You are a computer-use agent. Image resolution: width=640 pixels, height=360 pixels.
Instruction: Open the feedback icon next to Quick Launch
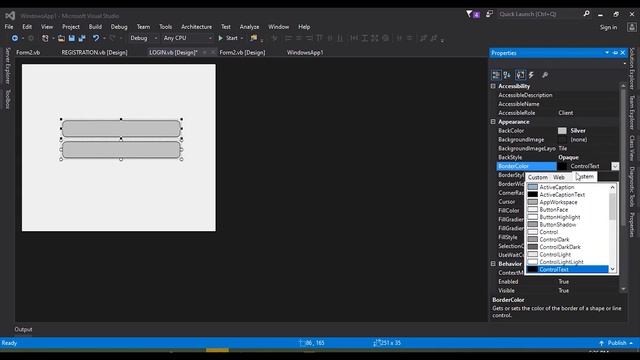tap(489, 14)
